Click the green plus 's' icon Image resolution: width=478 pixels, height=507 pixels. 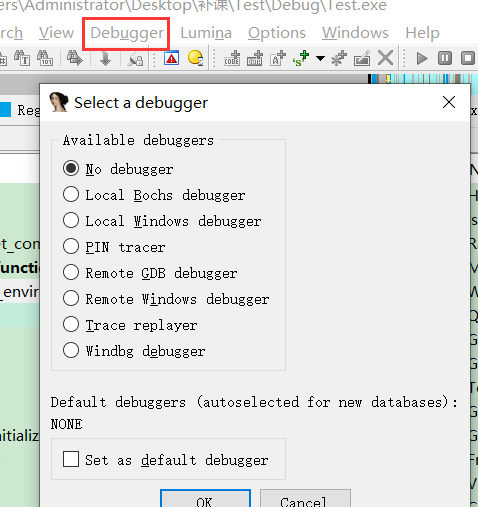pos(301,58)
